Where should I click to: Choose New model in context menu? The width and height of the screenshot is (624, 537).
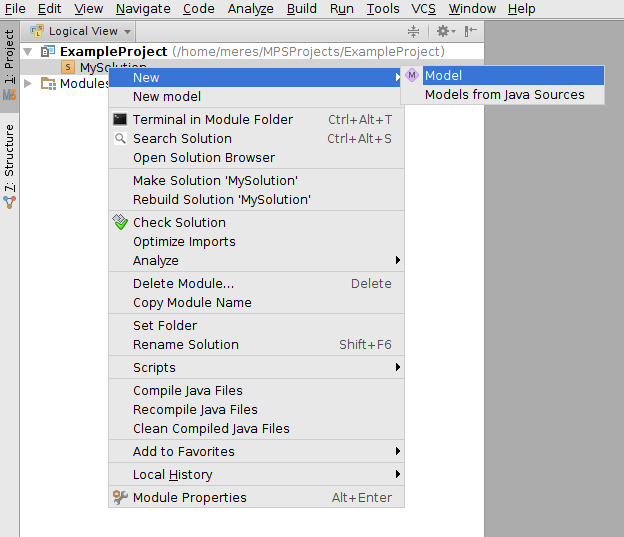coord(256,96)
